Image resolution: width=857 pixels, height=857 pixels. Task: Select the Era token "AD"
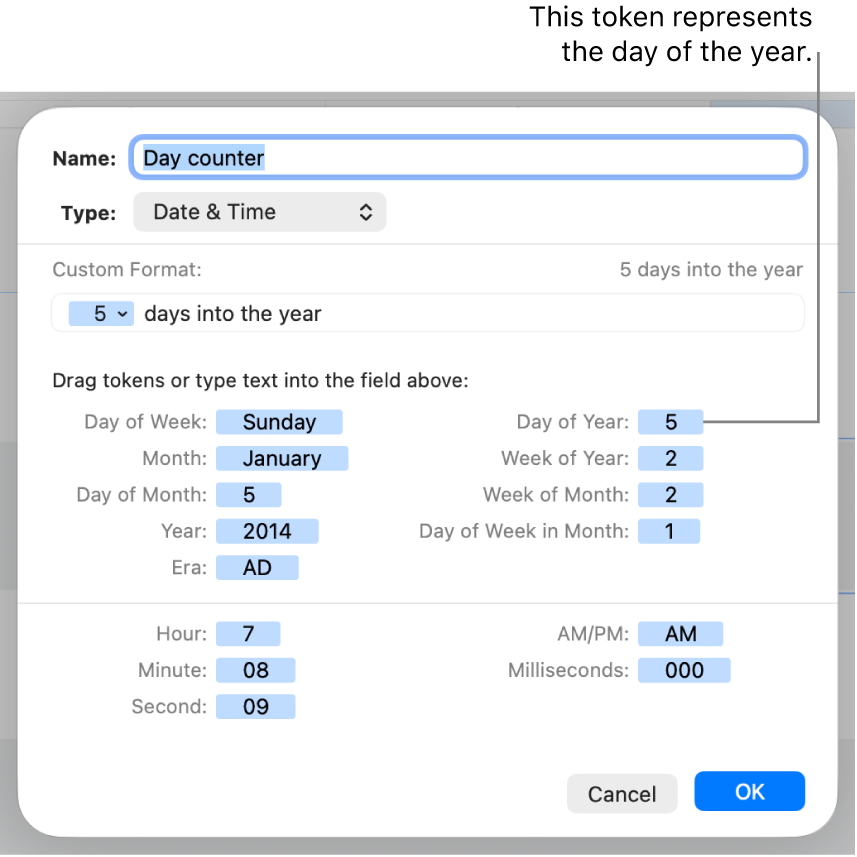(257, 567)
